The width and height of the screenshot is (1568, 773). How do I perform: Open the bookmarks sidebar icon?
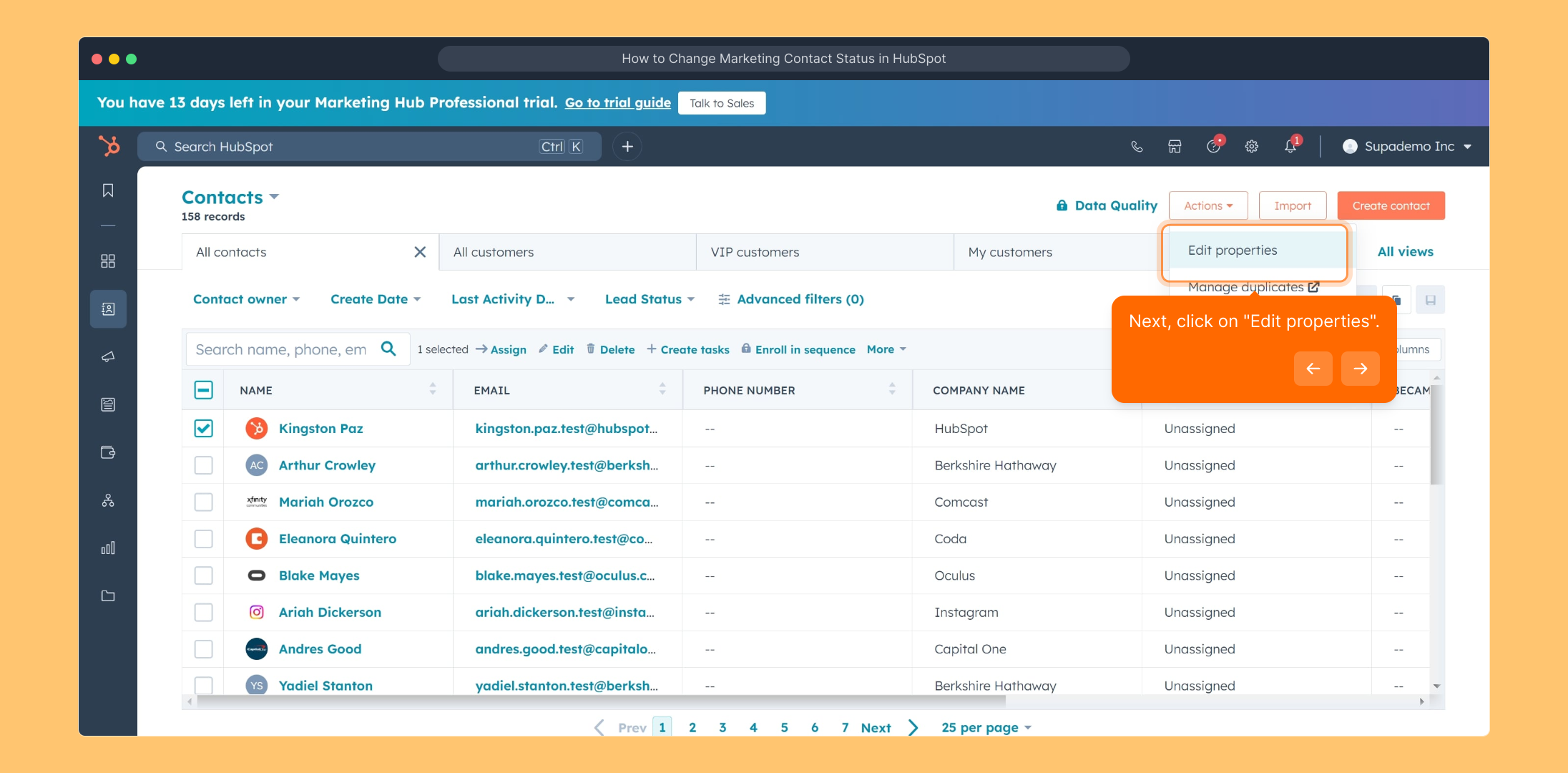[108, 190]
